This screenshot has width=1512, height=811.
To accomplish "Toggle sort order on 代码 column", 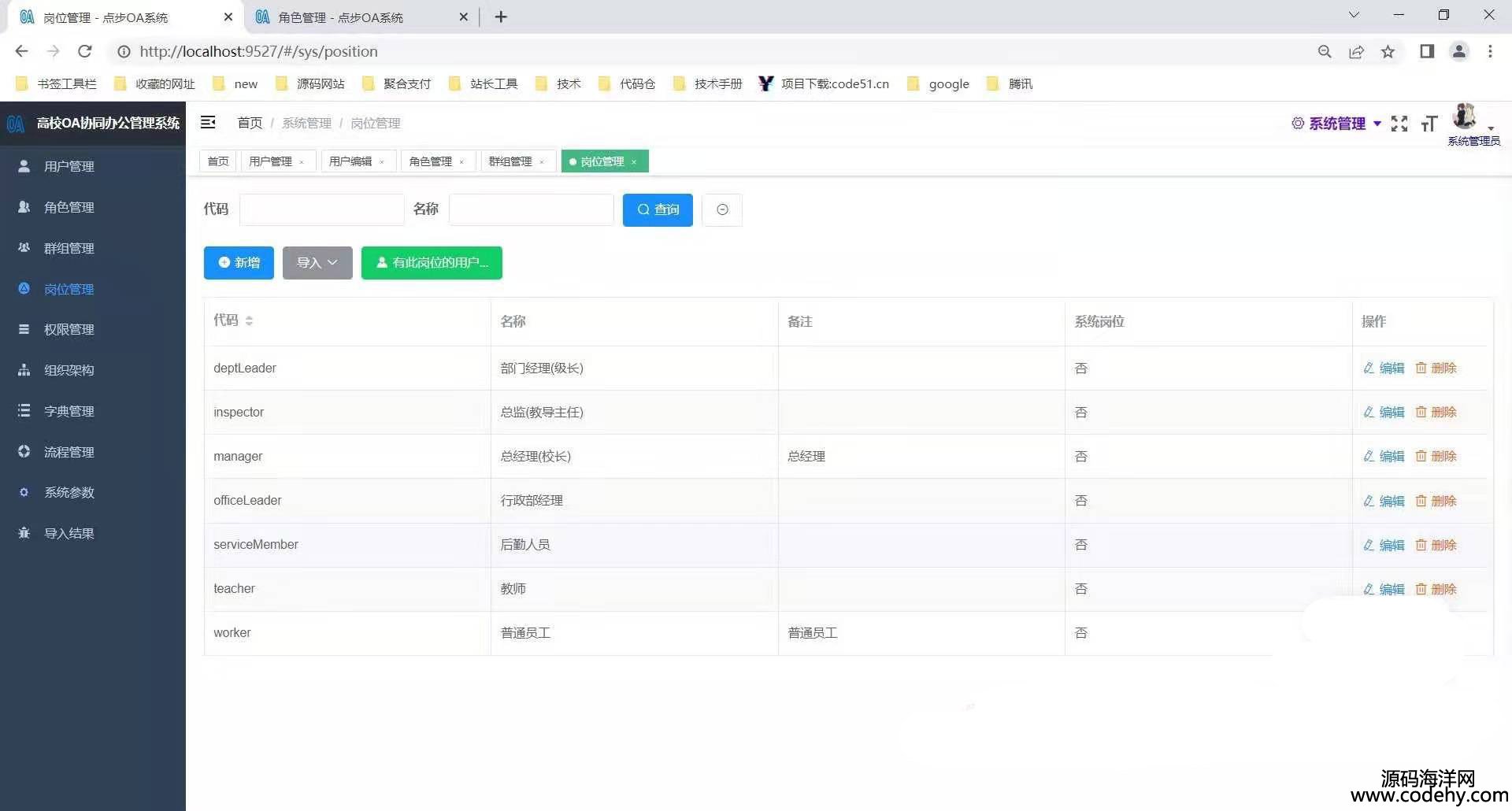I will (249, 320).
